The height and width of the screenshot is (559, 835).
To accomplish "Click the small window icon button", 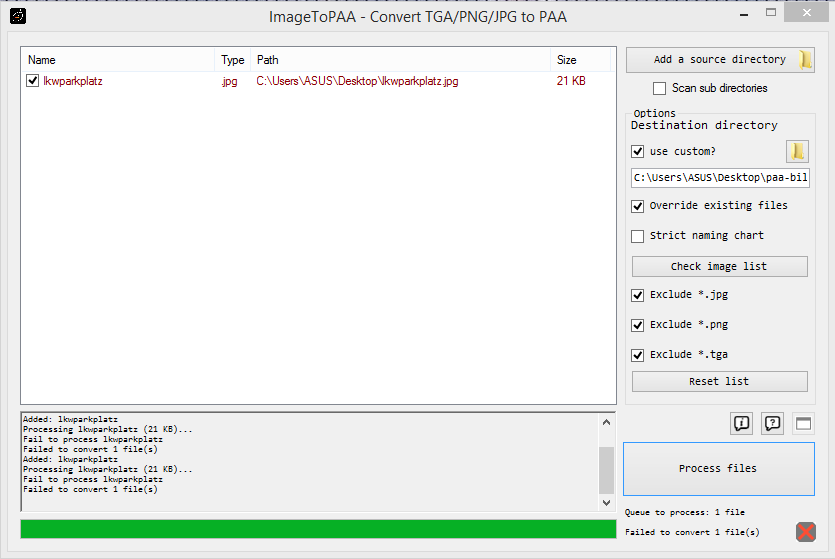I will (803, 424).
